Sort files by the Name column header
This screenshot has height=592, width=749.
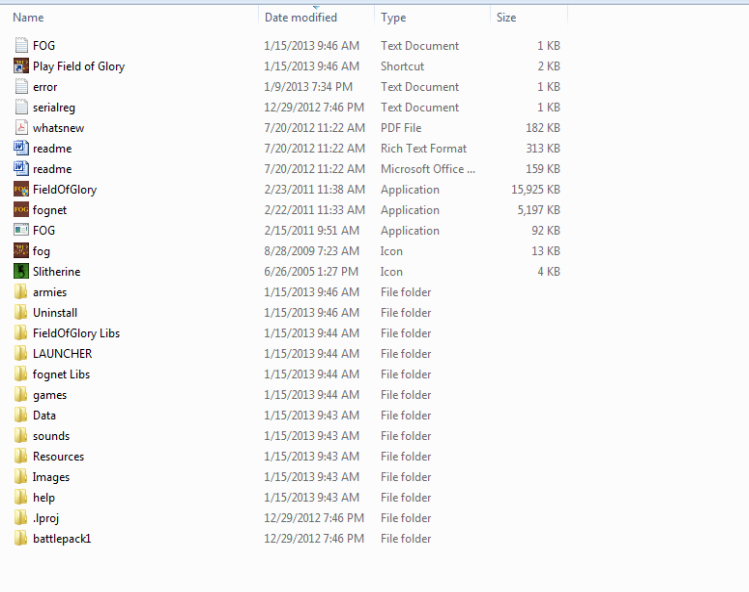click(x=28, y=17)
